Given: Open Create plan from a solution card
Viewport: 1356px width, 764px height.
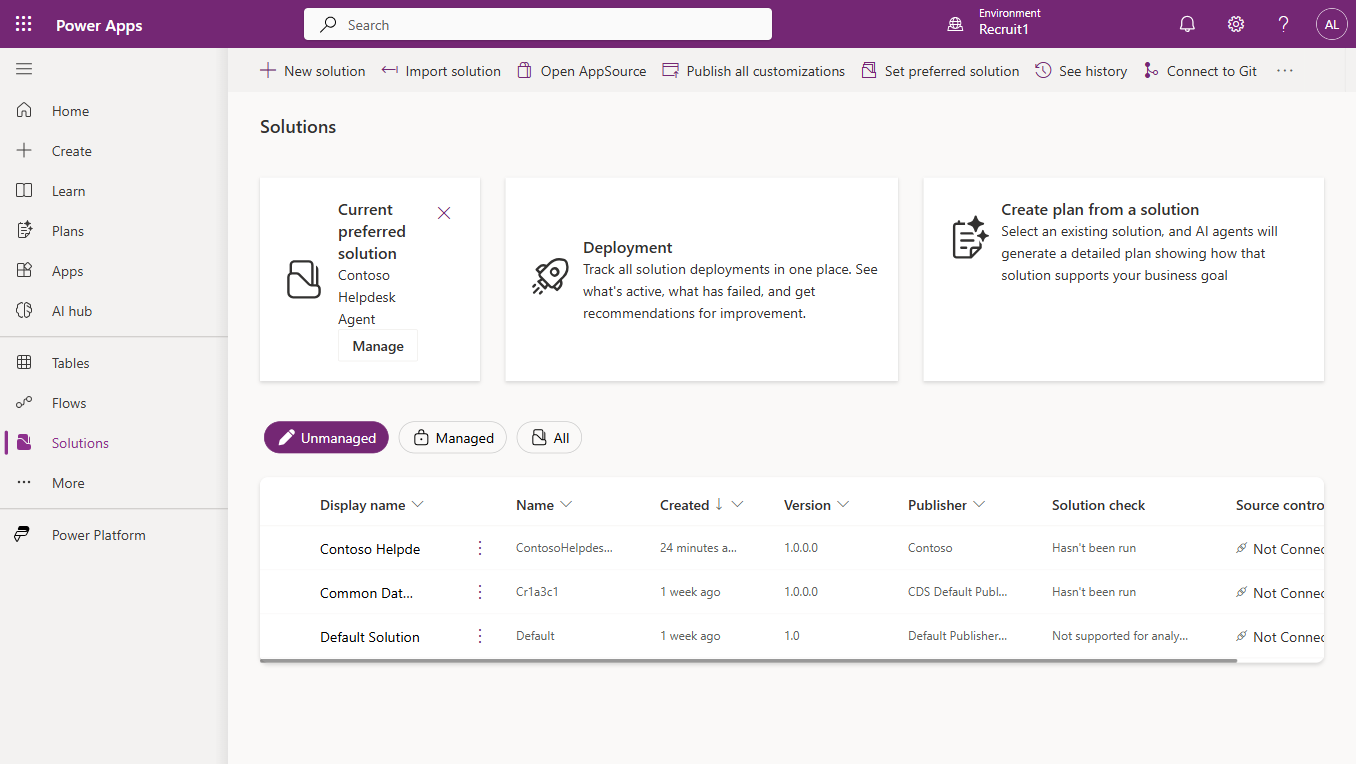Looking at the screenshot, I should [x=1124, y=280].
